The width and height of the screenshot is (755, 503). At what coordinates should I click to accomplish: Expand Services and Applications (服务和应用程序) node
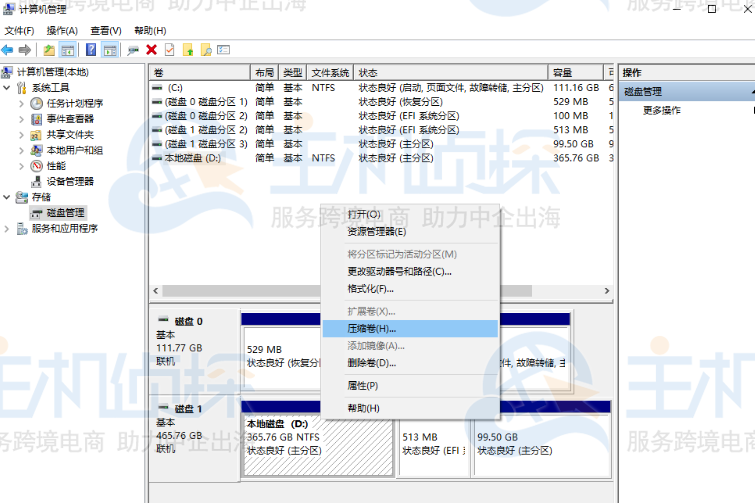pos(8,228)
